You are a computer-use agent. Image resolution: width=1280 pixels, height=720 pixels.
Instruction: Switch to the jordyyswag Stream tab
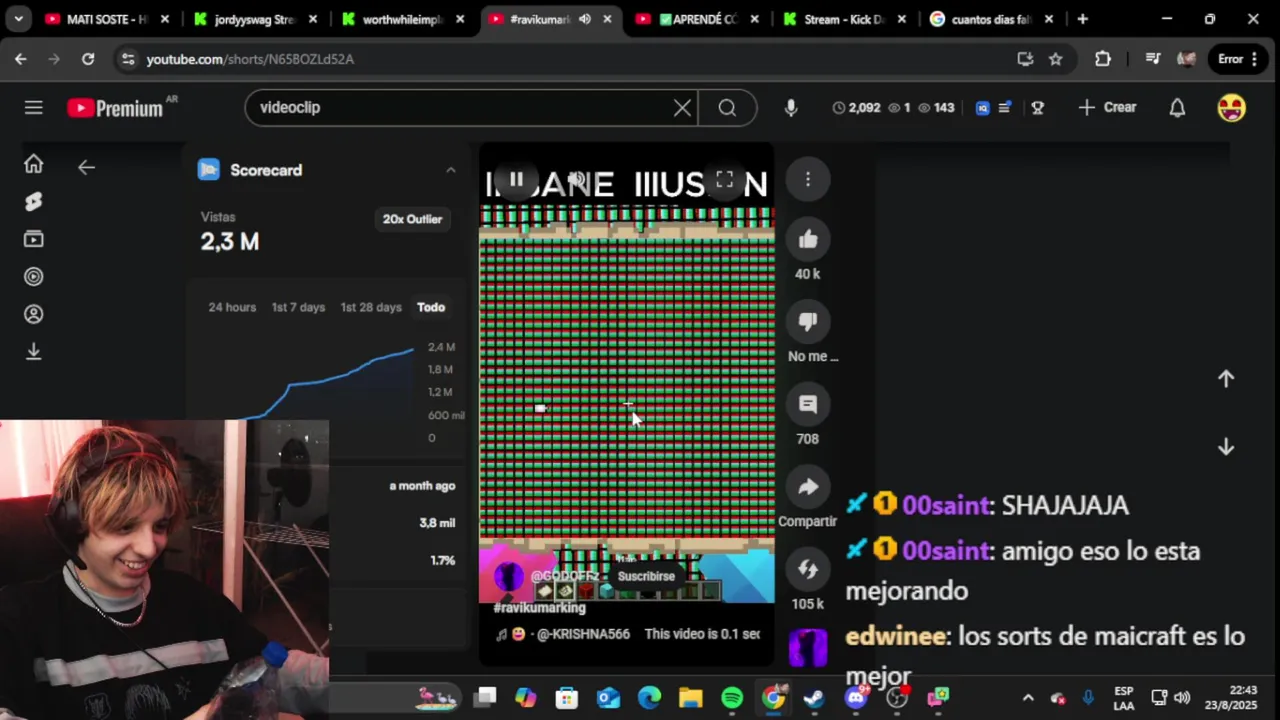(255, 19)
